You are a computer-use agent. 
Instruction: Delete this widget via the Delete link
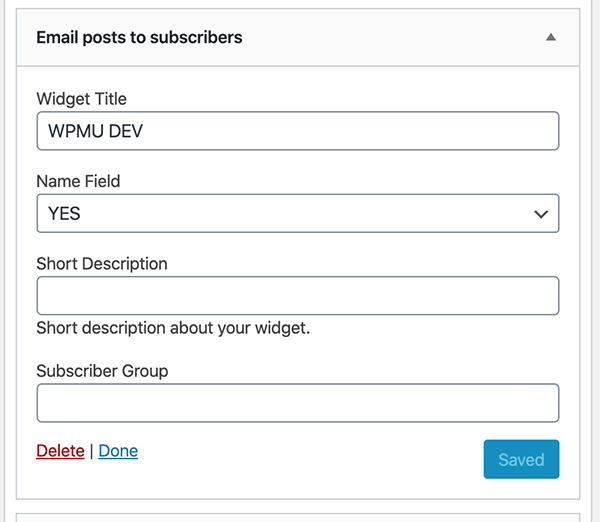tap(60, 451)
